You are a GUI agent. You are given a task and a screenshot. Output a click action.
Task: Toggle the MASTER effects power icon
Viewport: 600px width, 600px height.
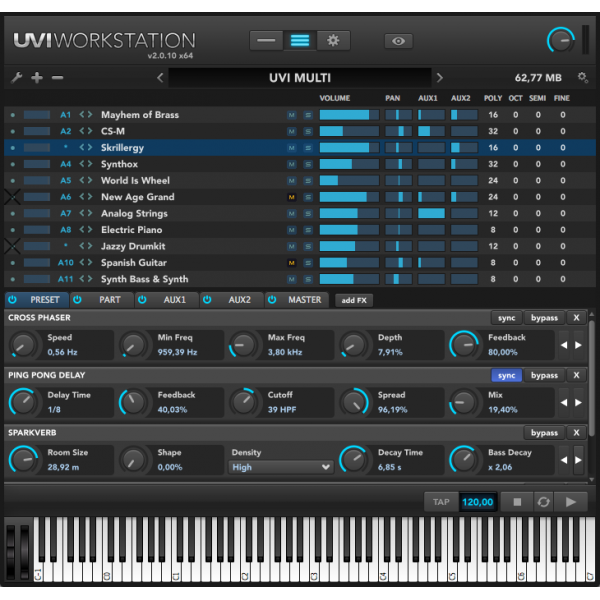(272, 300)
